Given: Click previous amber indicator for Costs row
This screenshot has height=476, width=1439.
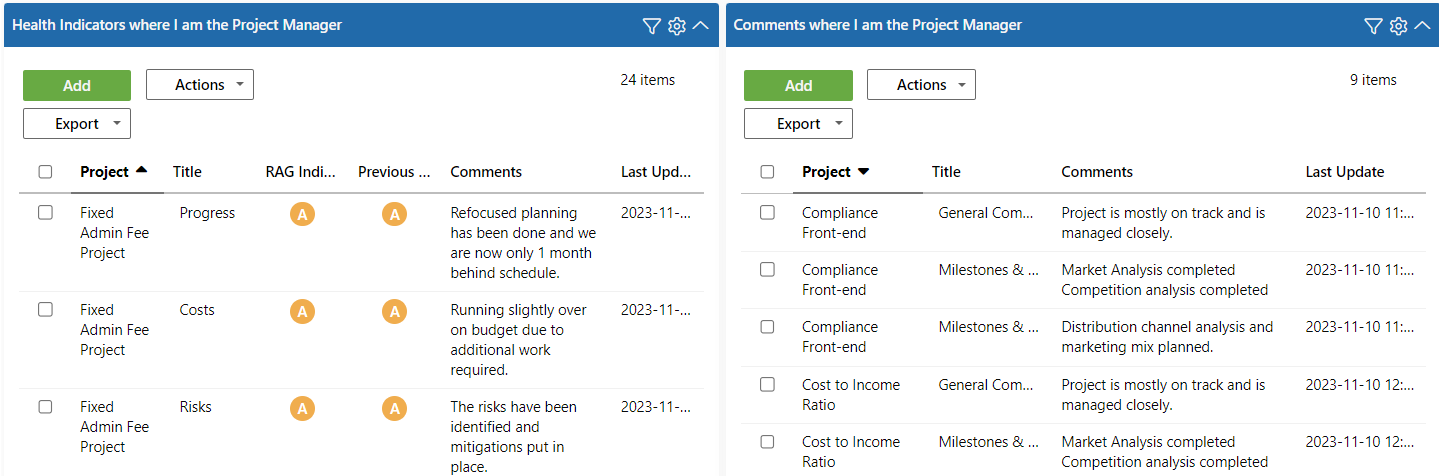Looking at the screenshot, I should pyautogui.click(x=395, y=311).
